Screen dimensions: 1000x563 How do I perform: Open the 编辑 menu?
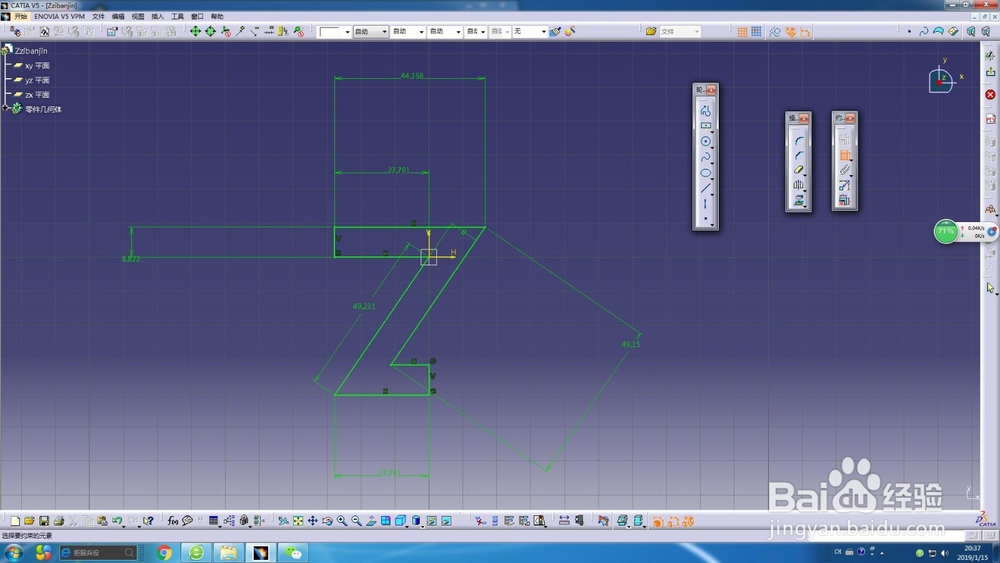point(118,16)
